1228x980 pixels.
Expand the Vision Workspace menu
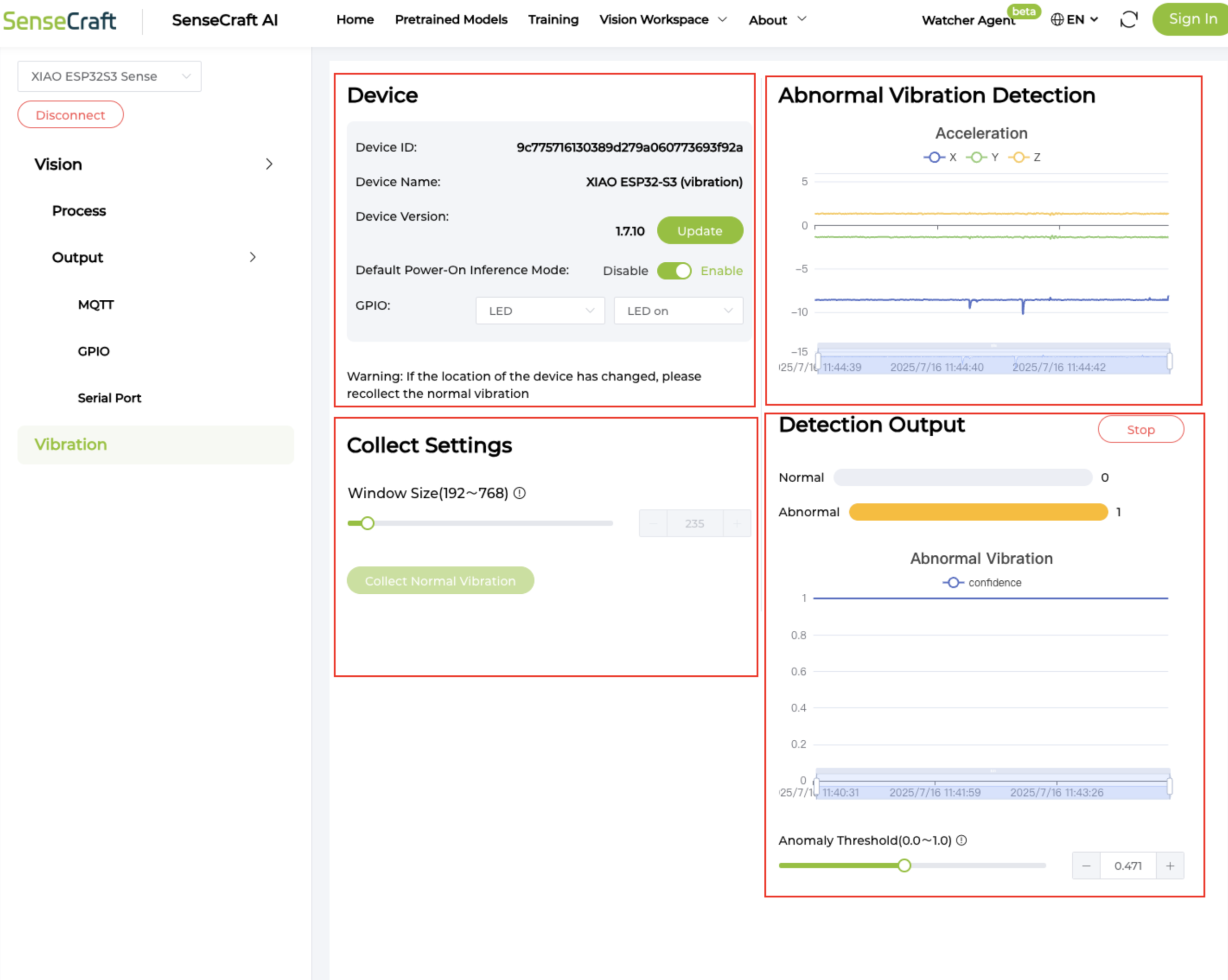(x=663, y=20)
